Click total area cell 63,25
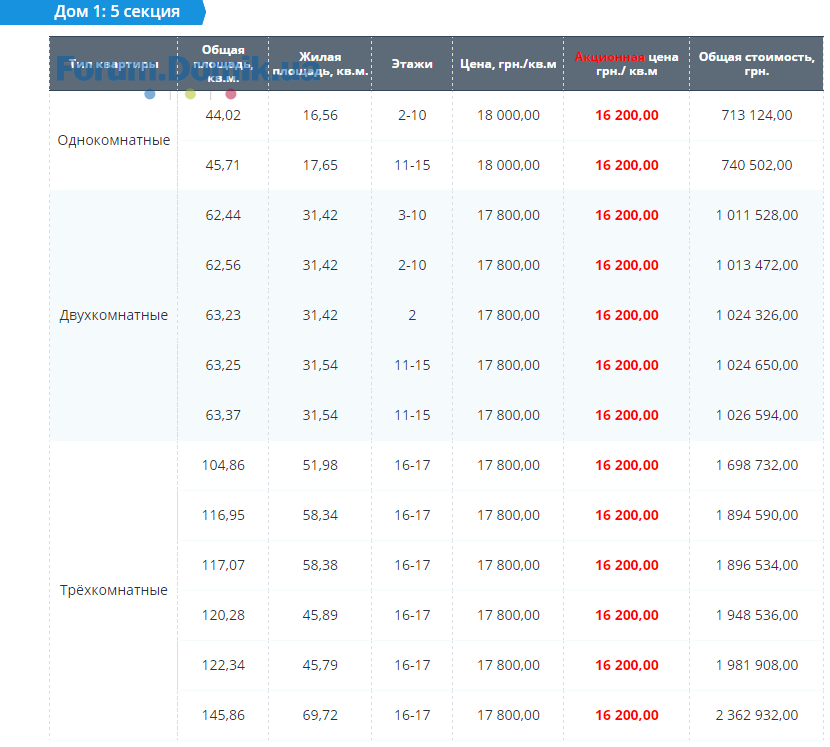Screen dimensions: 830x747 [x=223, y=365]
